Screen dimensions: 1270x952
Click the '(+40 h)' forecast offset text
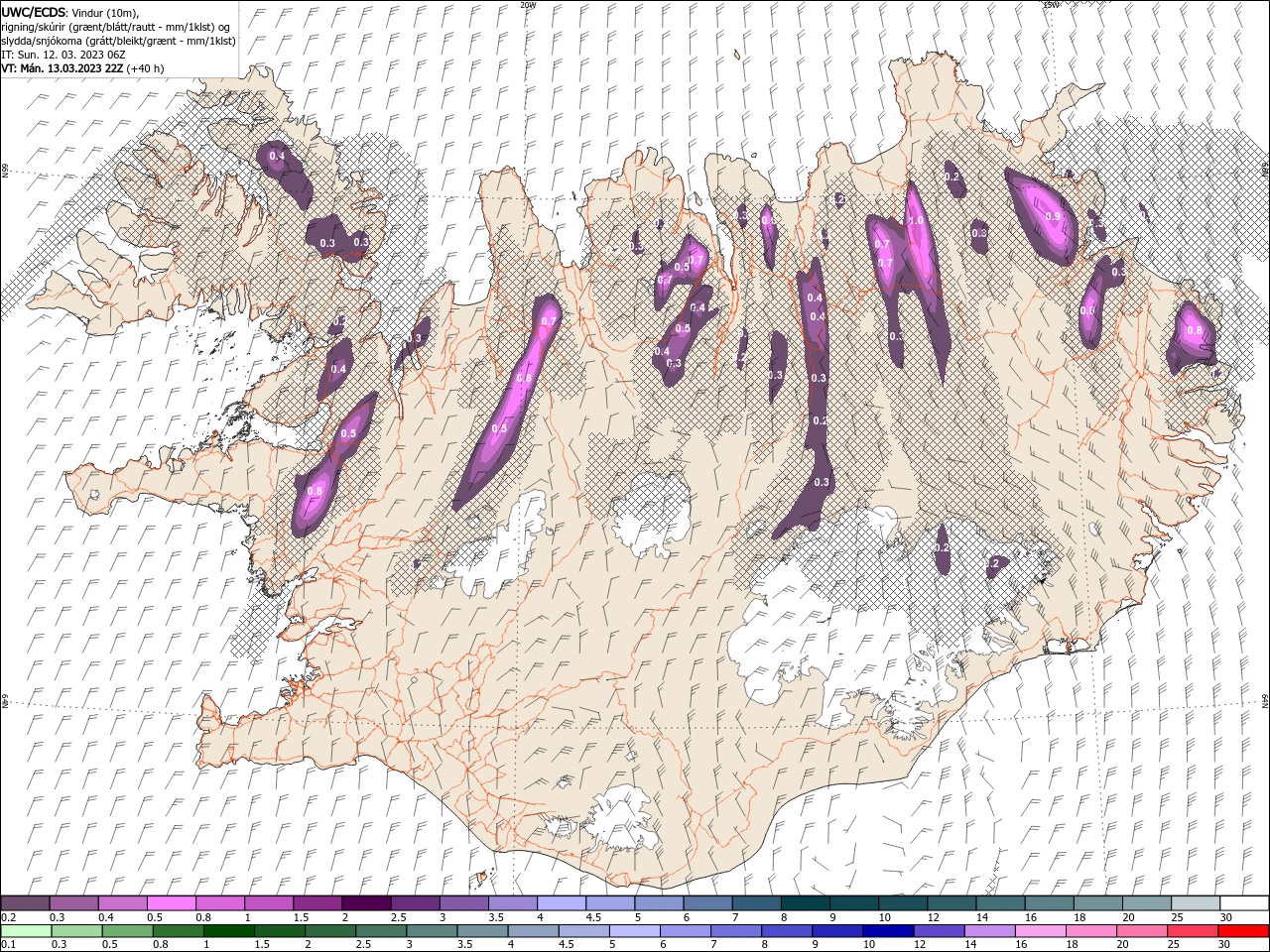point(145,68)
